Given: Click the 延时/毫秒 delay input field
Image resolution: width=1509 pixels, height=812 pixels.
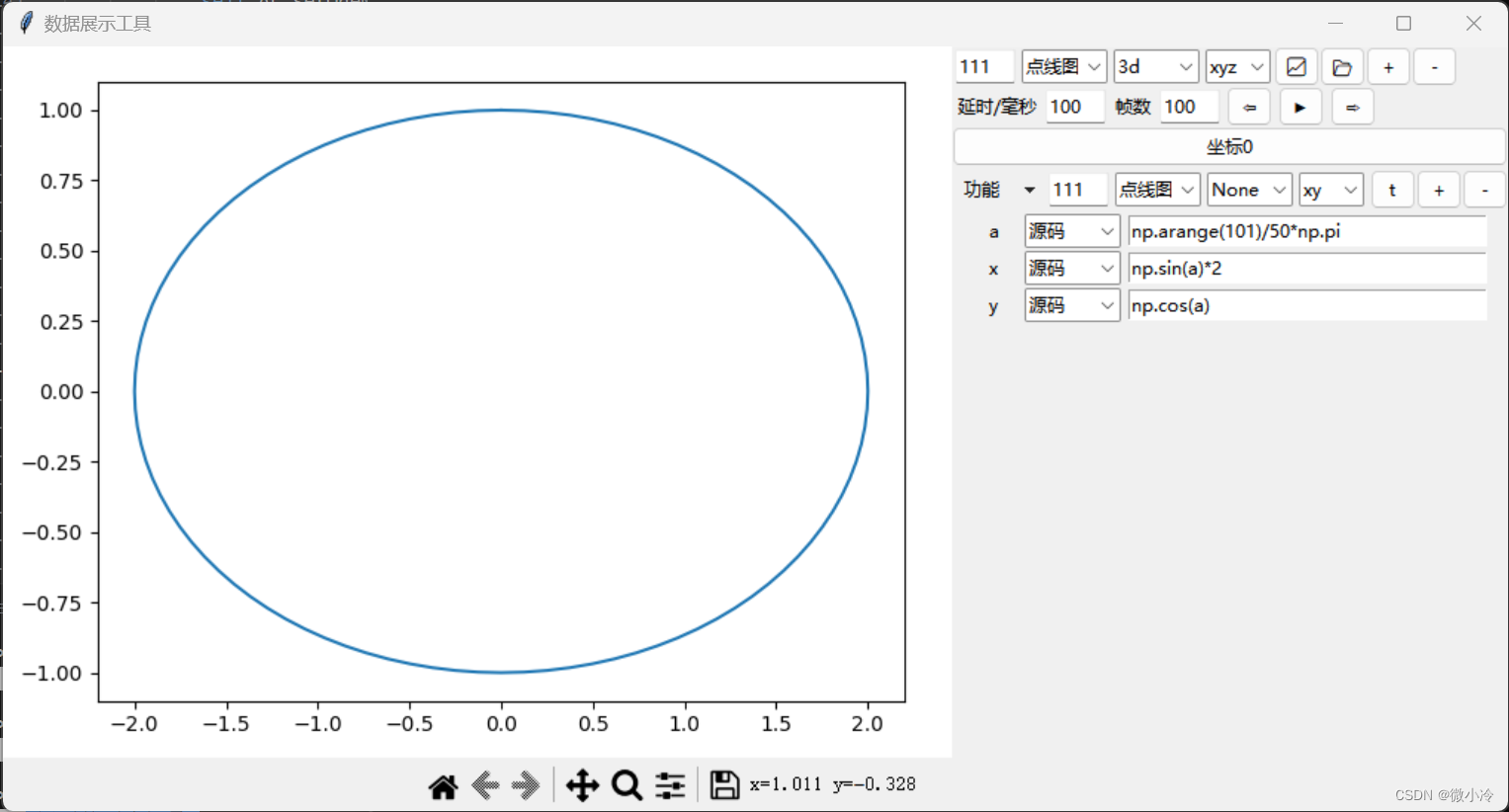Looking at the screenshot, I should pyautogui.click(x=1075, y=107).
